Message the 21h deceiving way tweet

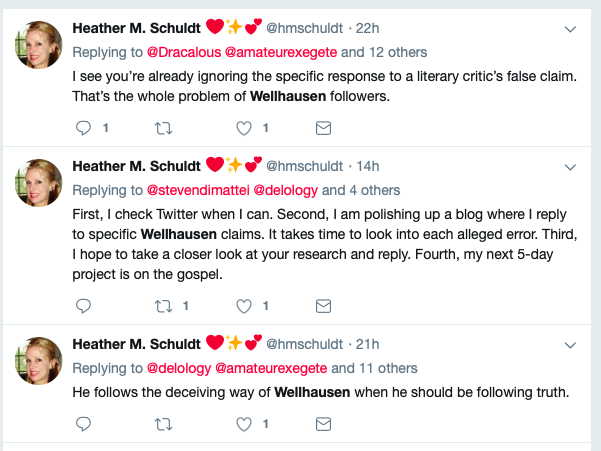(323, 425)
